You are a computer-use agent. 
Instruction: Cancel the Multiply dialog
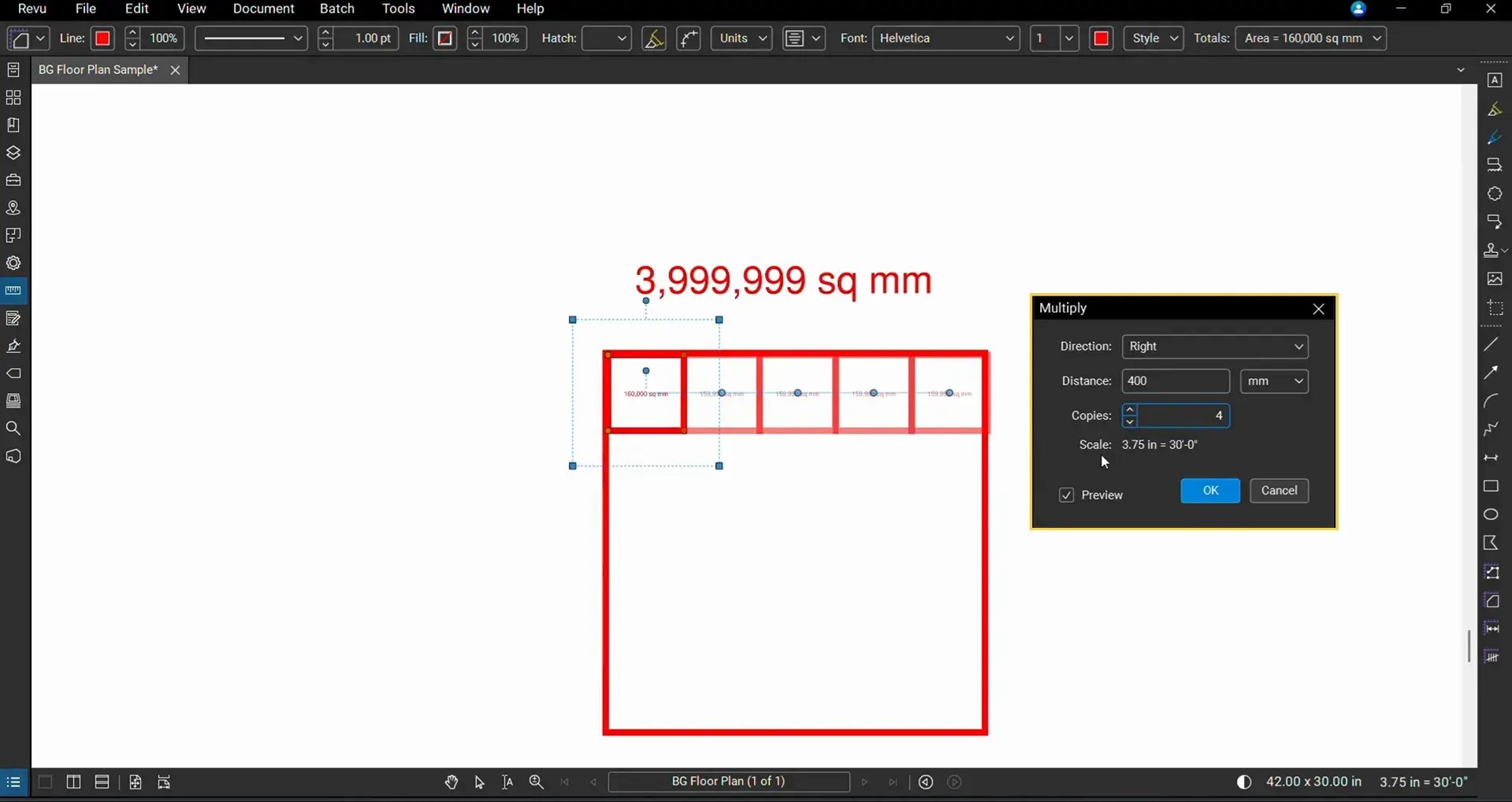(x=1279, y=491)
